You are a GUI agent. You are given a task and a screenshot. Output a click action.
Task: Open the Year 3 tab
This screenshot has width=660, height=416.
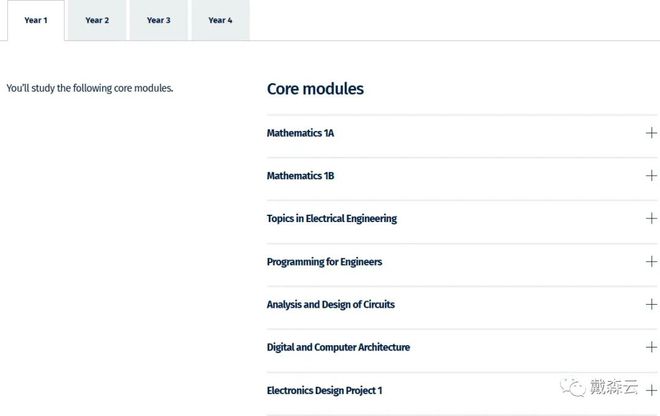[x=159, y=20]
